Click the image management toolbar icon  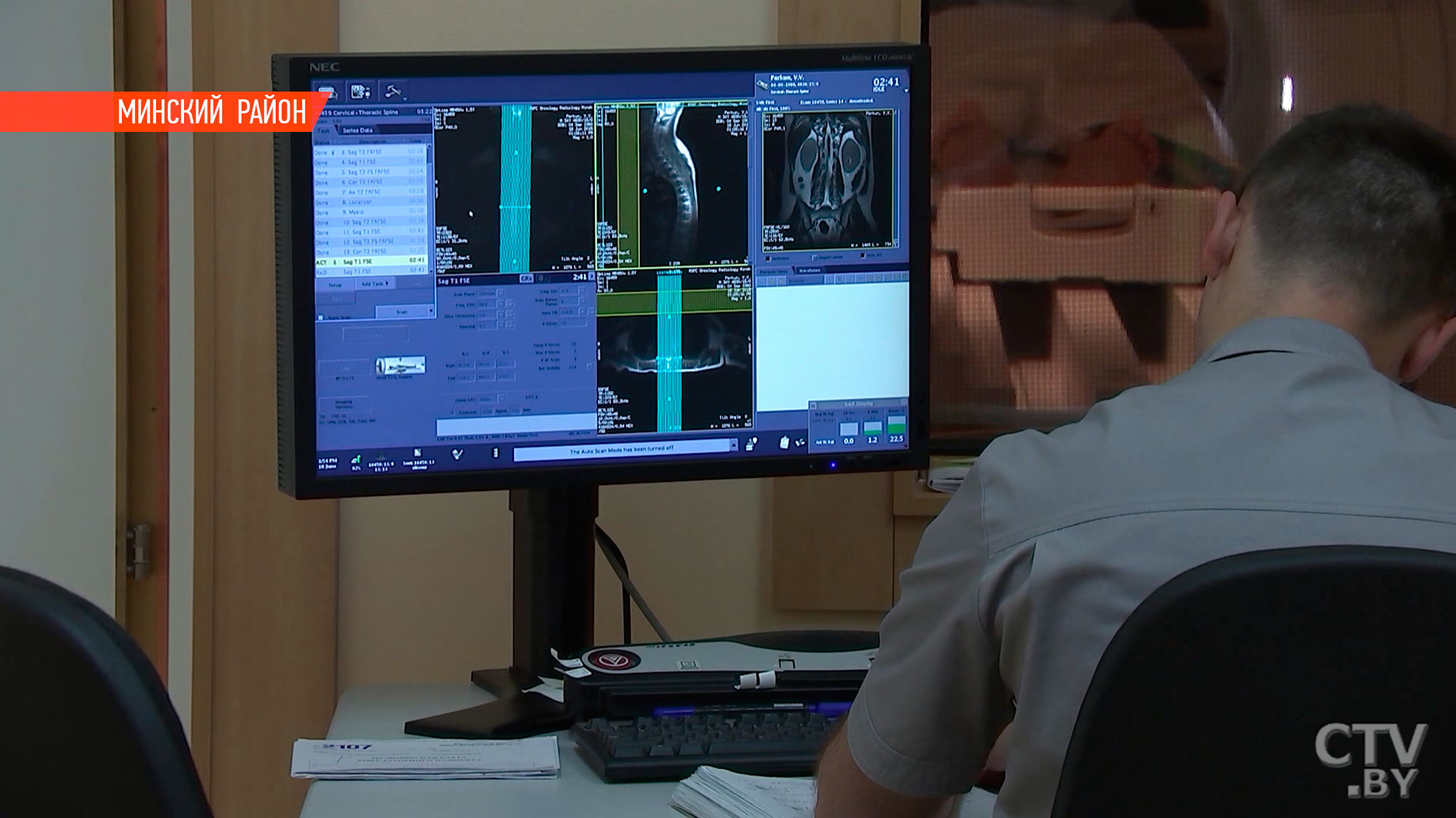click(360, 92)
